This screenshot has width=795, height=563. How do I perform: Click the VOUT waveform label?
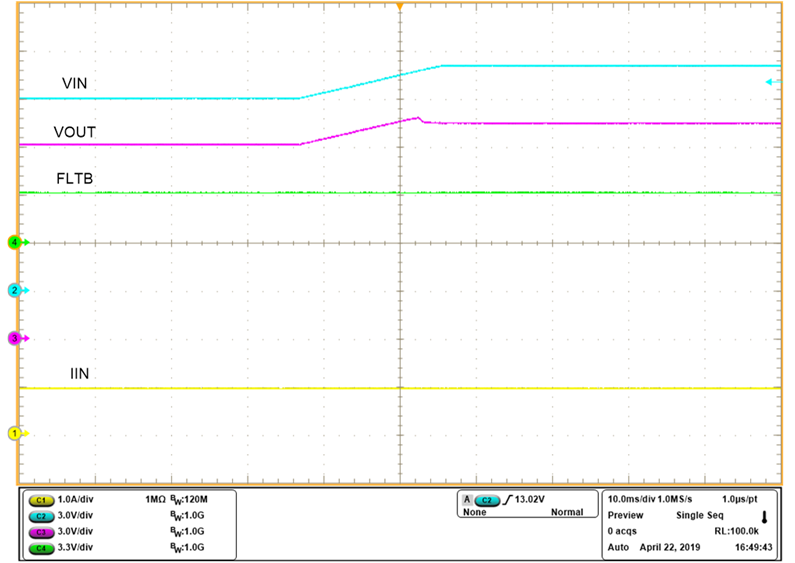75,132
